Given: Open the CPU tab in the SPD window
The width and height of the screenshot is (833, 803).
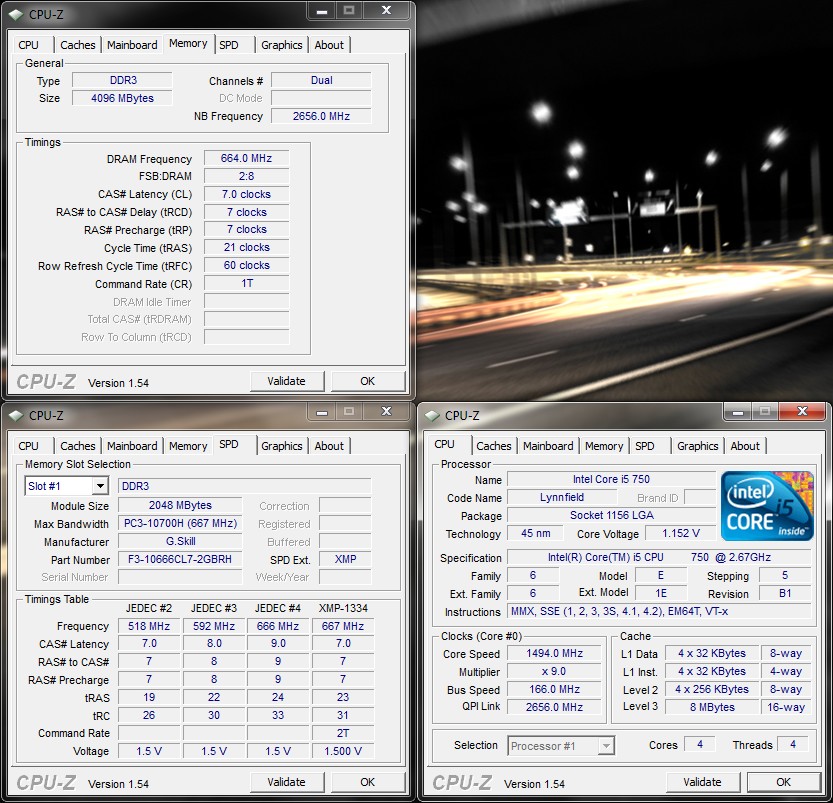Looking at the screenshot, I should (29, 446).
